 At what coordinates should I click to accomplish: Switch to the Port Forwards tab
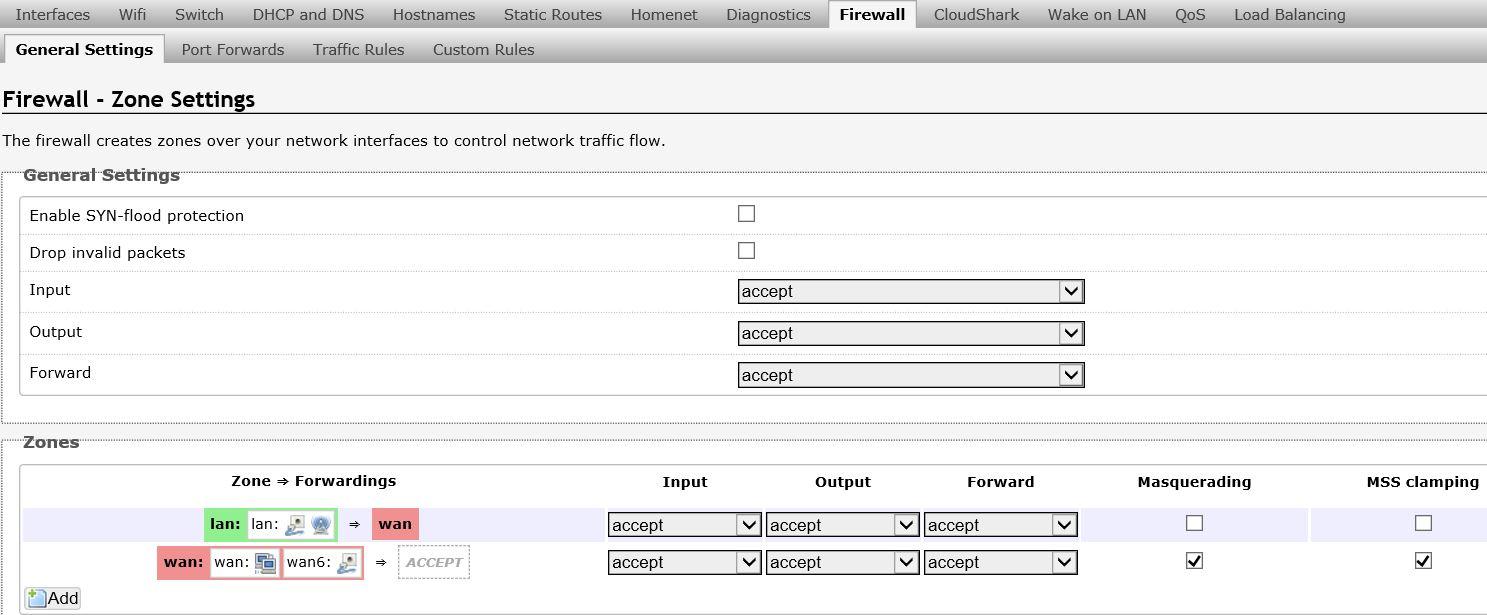232,49
